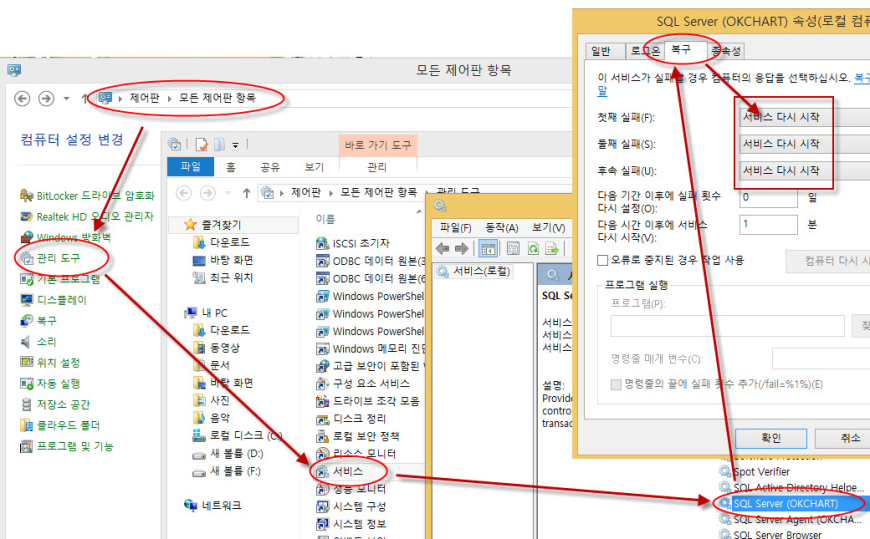Screen dimensions: 870x539
Task: Click the restart service minutes field
Action: 768,224
